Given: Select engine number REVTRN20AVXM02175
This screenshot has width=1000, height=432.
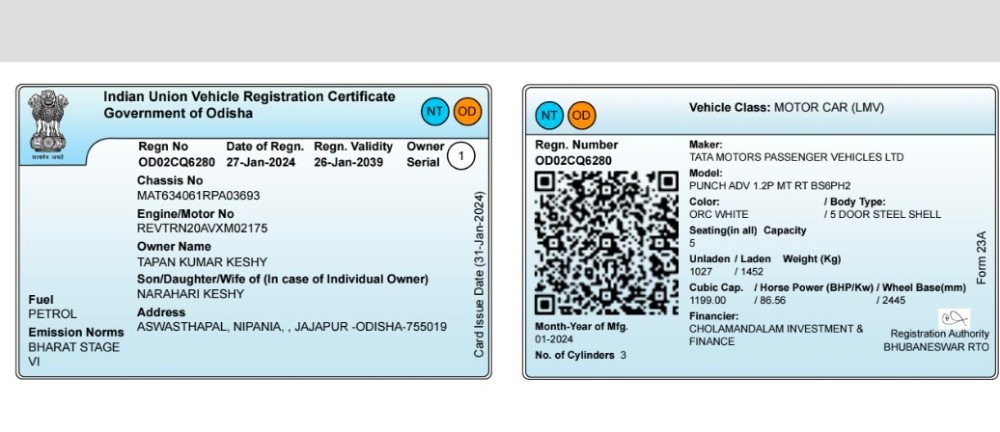Looking at the screenshot, I should pos(202,228).
